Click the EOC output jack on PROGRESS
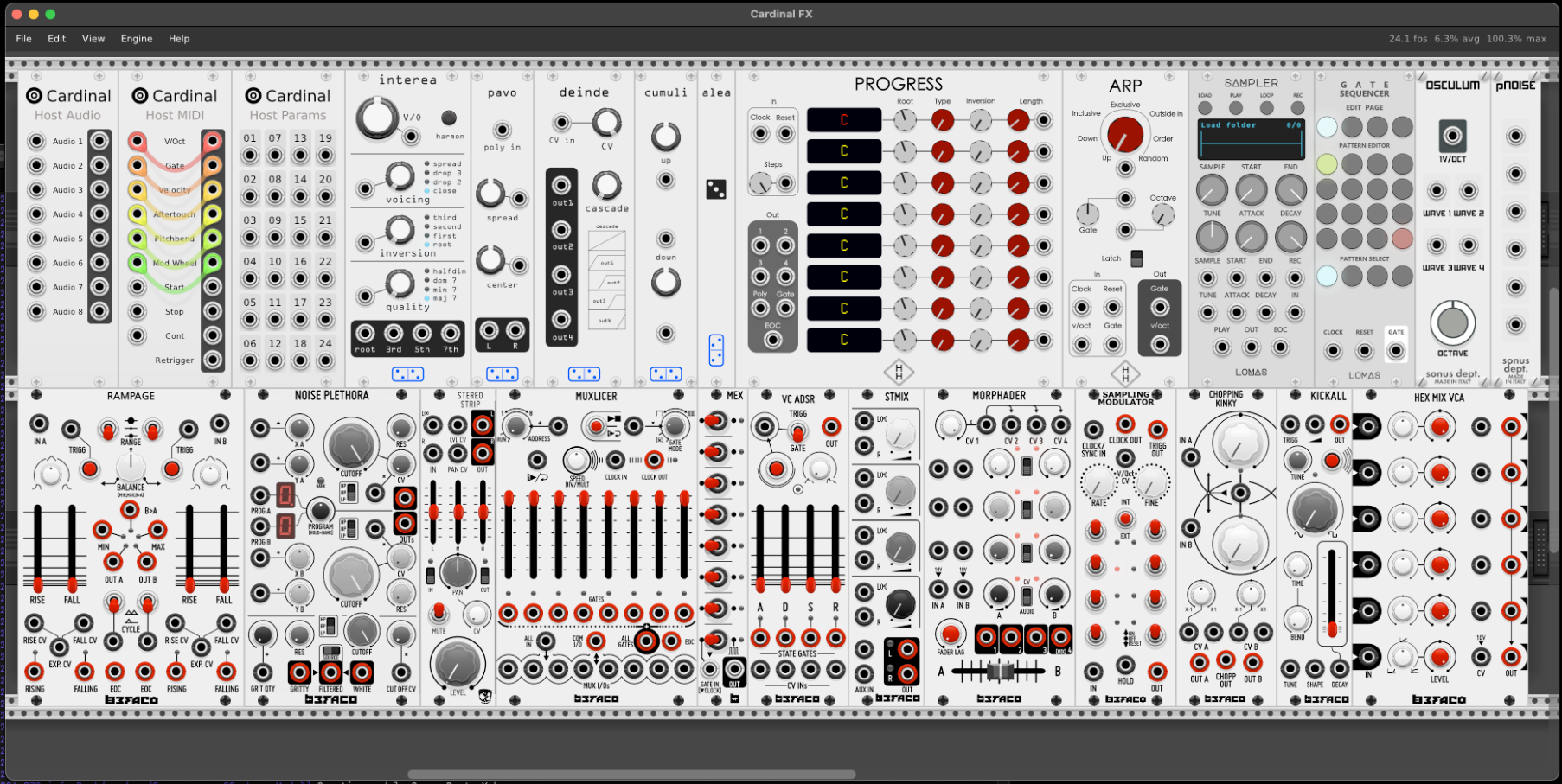1562x784 pixels. tap(772, 340)
